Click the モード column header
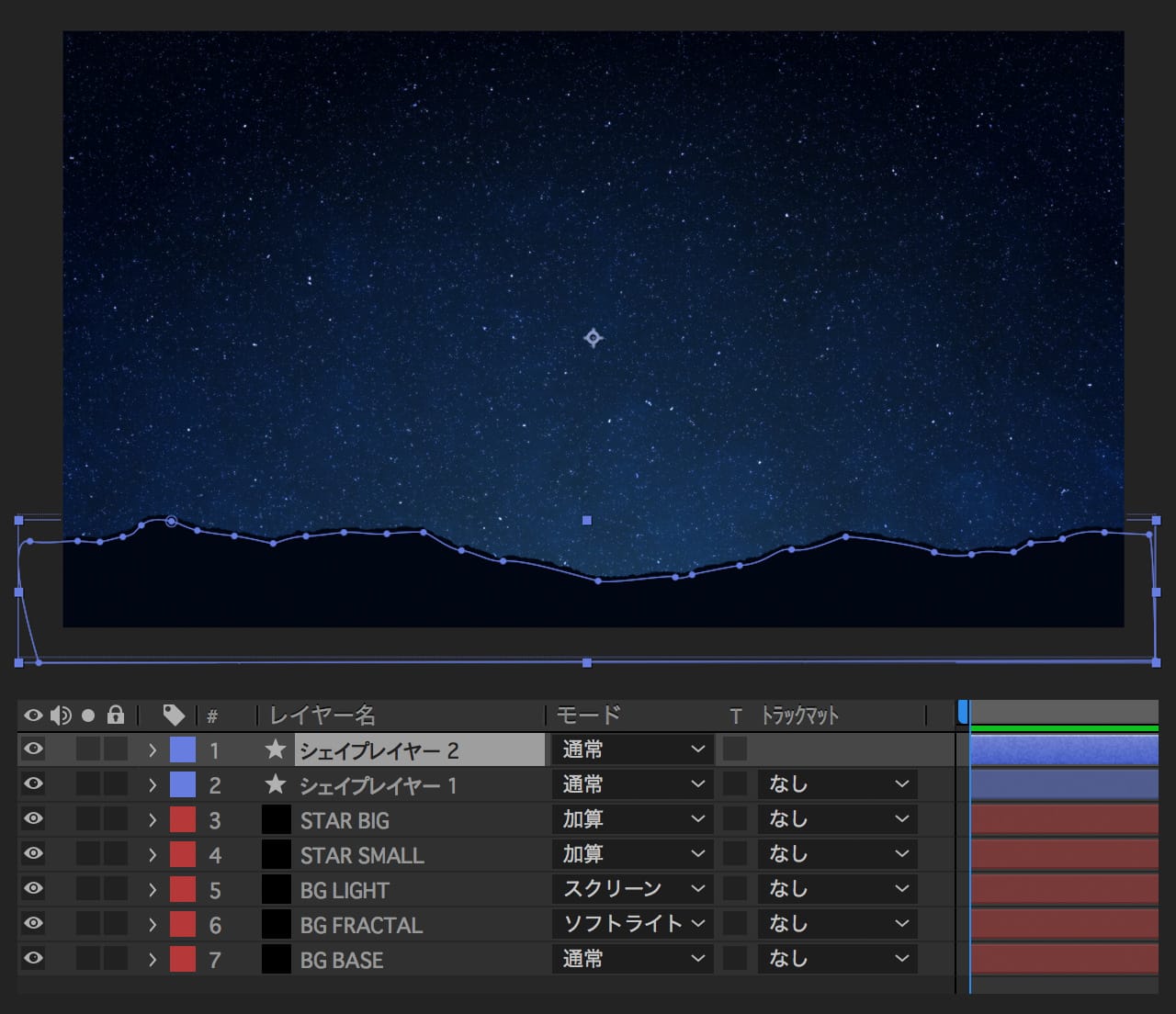The image size is (1176, 1014). click(589, 715)
